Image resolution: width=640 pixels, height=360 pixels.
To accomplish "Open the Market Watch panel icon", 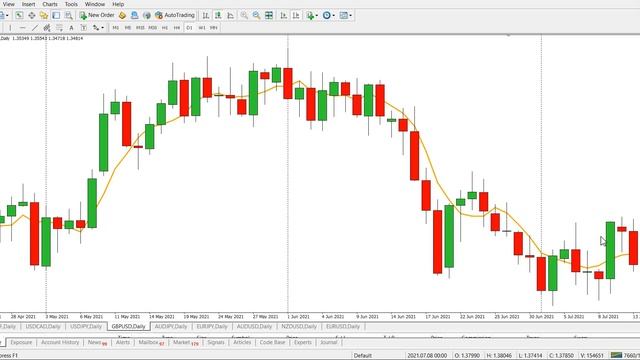I will (x=19, y=16).
